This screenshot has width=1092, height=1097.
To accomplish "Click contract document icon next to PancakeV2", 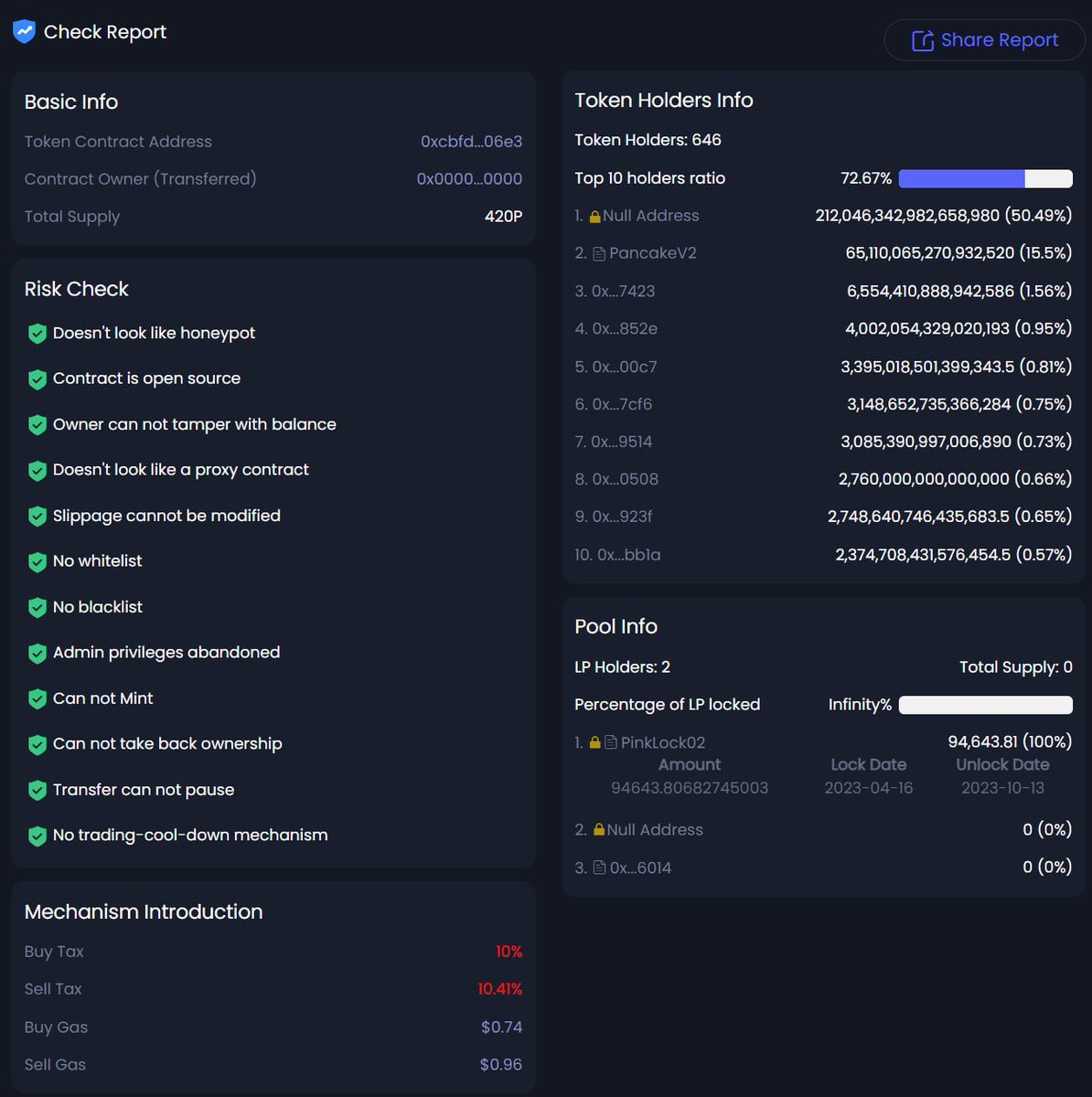I will 599,254.
